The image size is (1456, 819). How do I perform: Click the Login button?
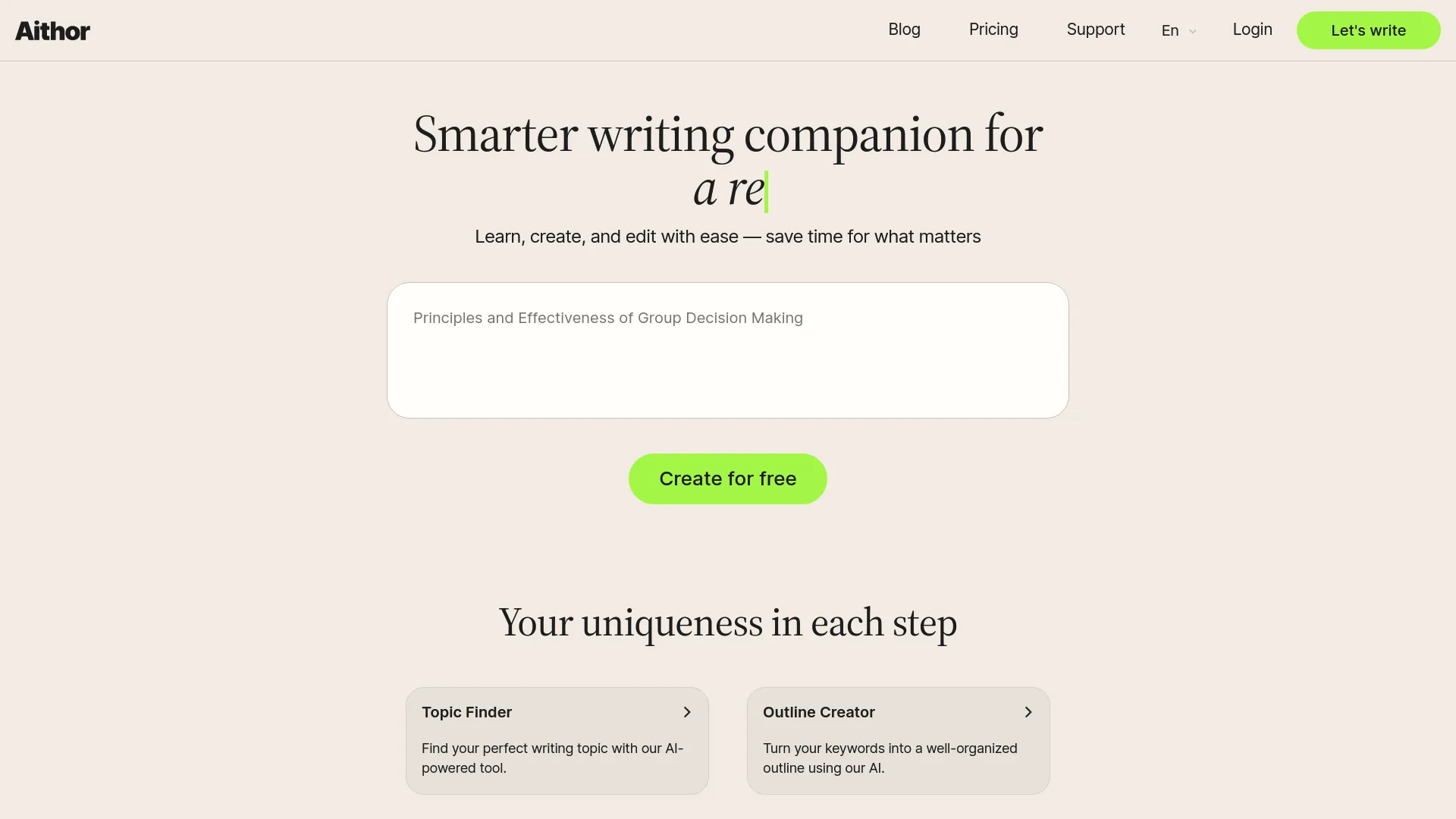pos(1252,30)
